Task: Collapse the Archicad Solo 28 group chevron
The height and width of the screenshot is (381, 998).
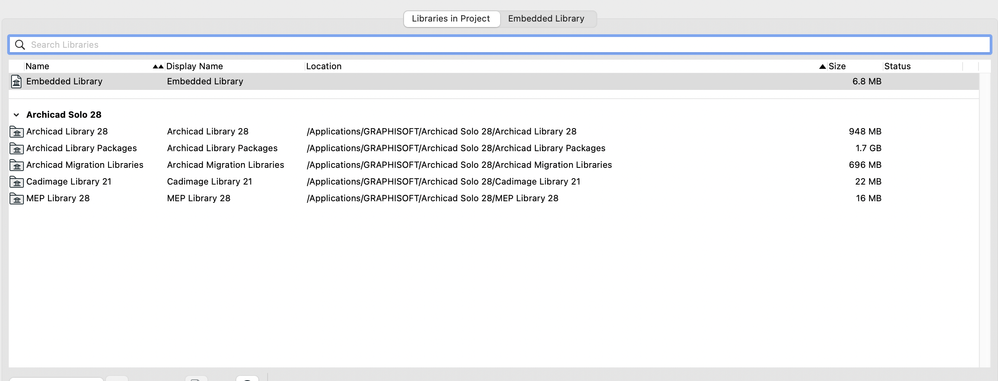Action: (16, 115)
